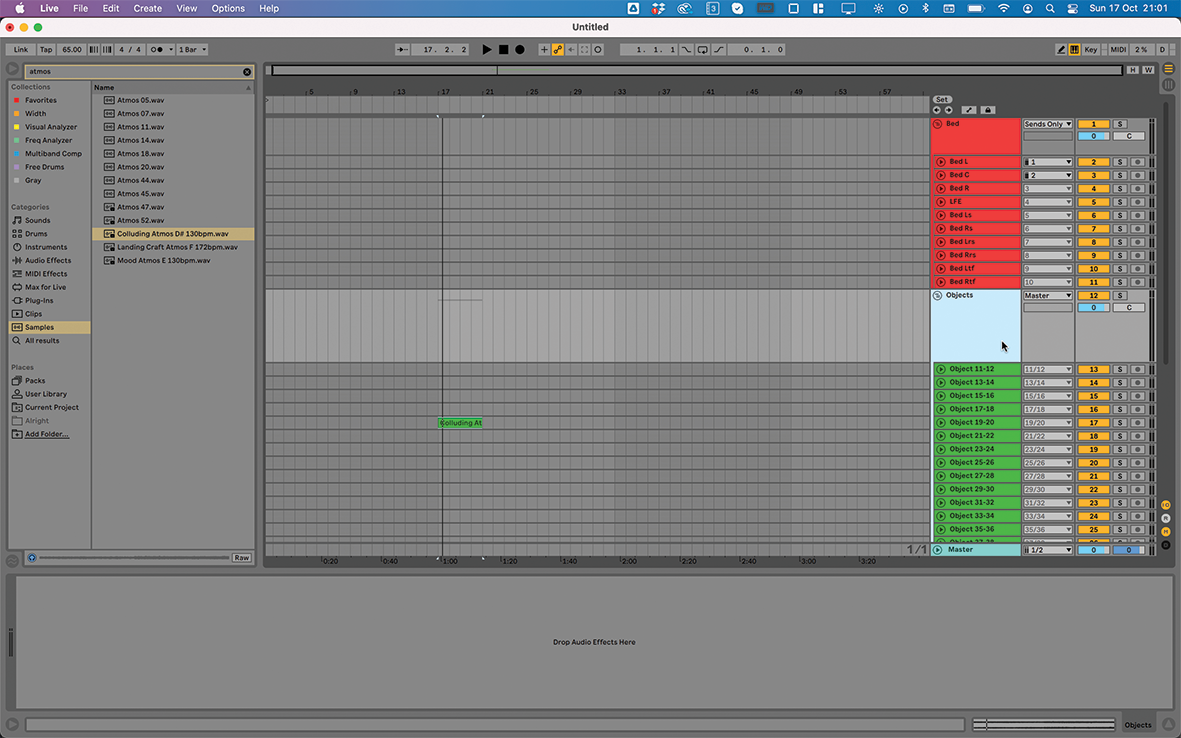The image size is (1181, 738).
Task: Open the Sends Only output dropdown on Bed
Action: click(x=1048, y=124)
